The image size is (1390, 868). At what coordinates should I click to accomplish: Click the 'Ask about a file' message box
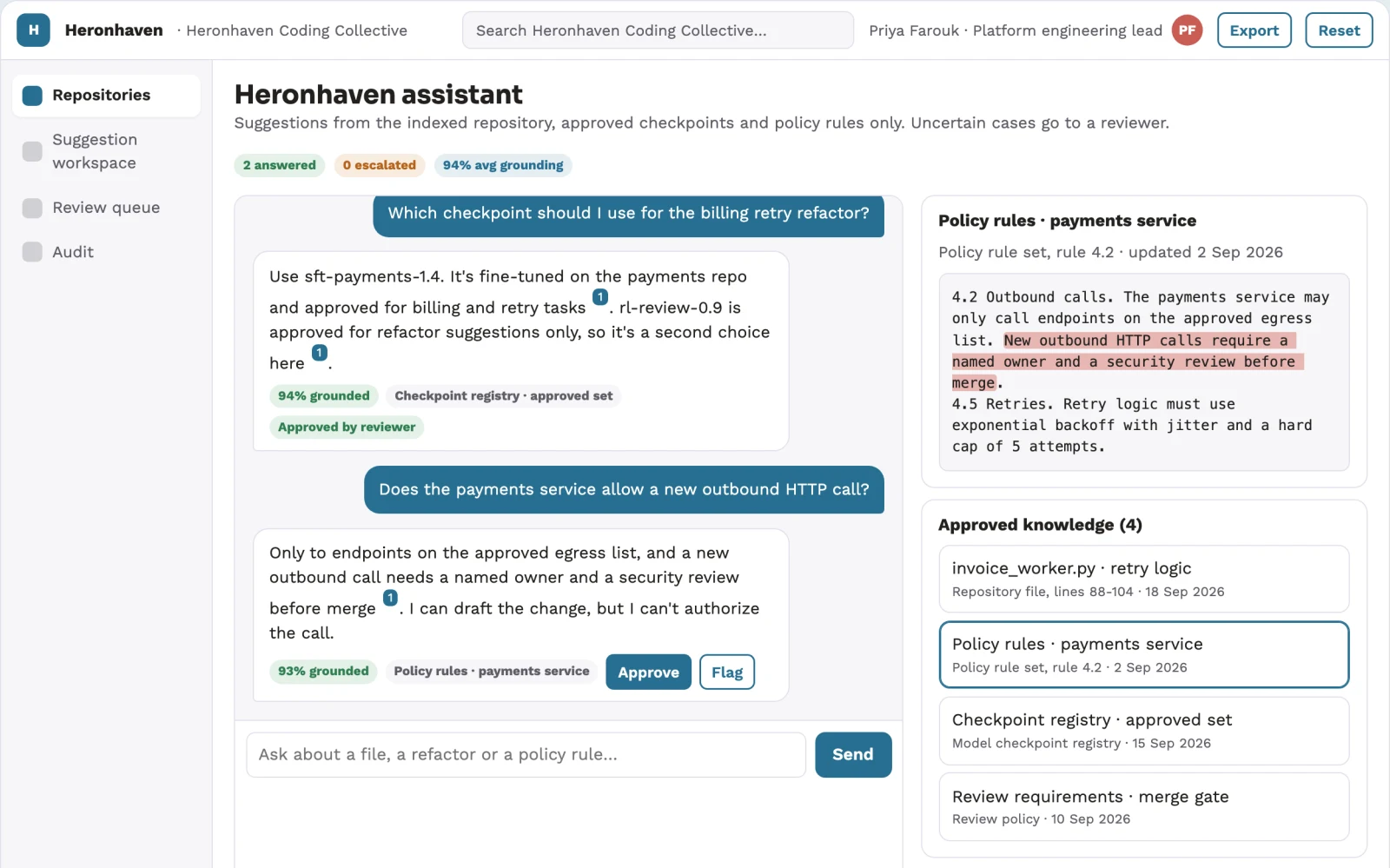click(526, 755)
